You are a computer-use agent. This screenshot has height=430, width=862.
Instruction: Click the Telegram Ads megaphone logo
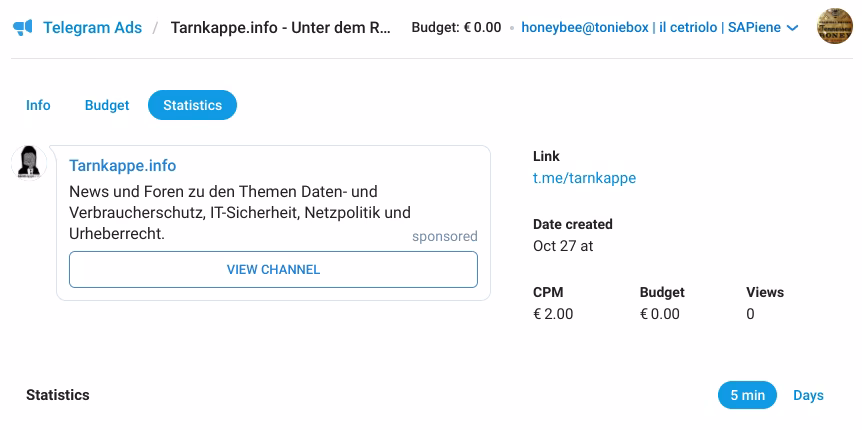pos(22,28)
